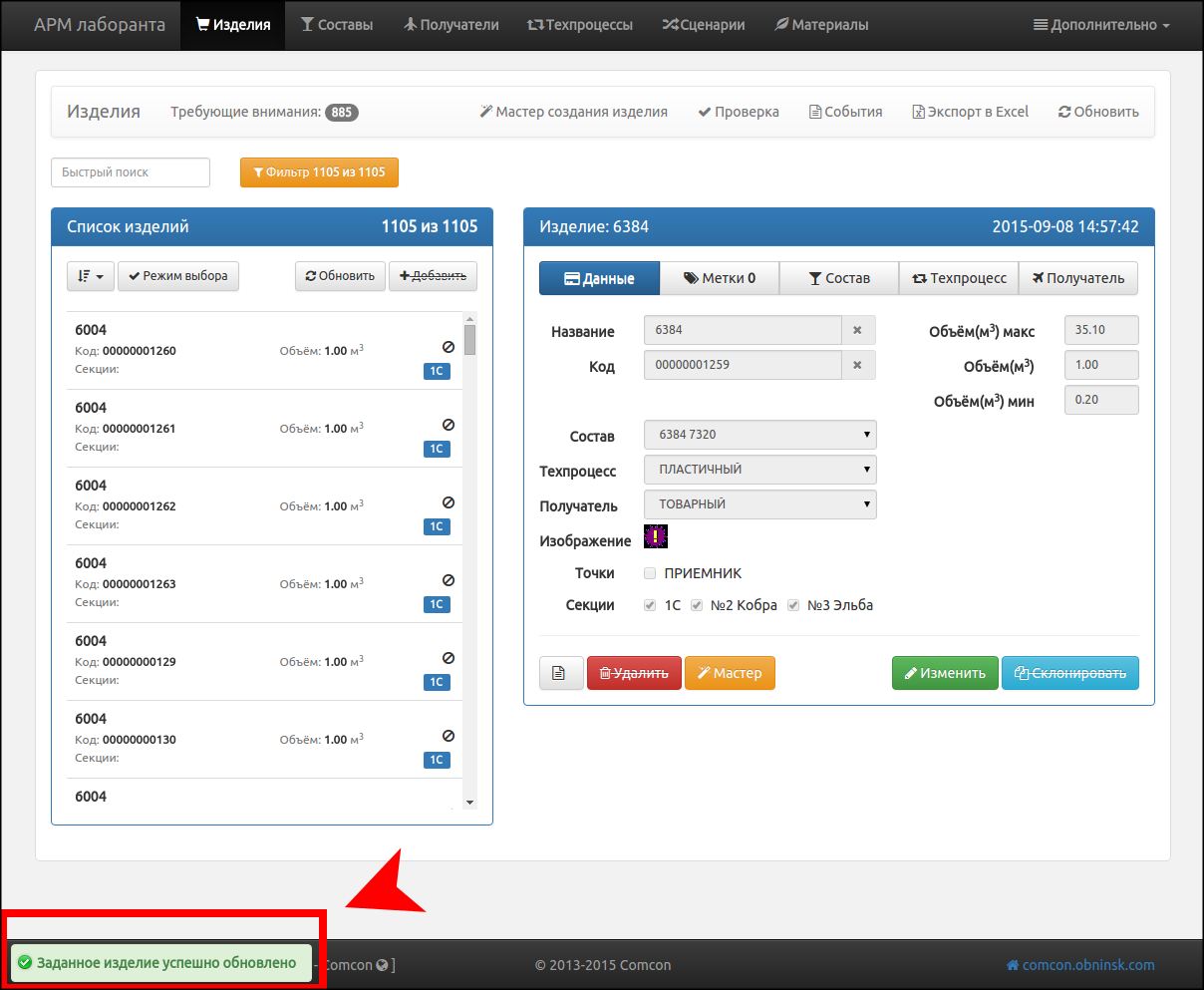This screenshot has height=990, width=1204.
Task: Open the sort order dropdown
Action: point(91,276)
